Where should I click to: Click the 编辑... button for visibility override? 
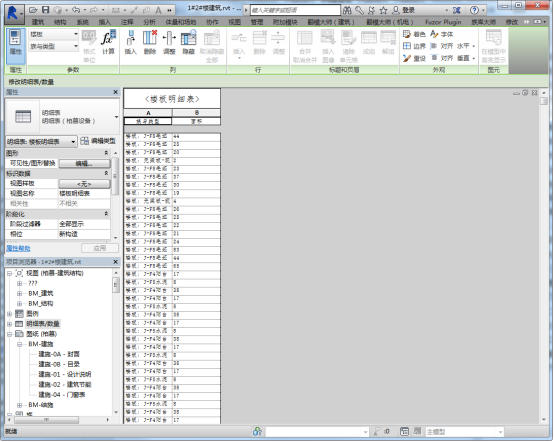pyautogui.click(x=84, y=163)
